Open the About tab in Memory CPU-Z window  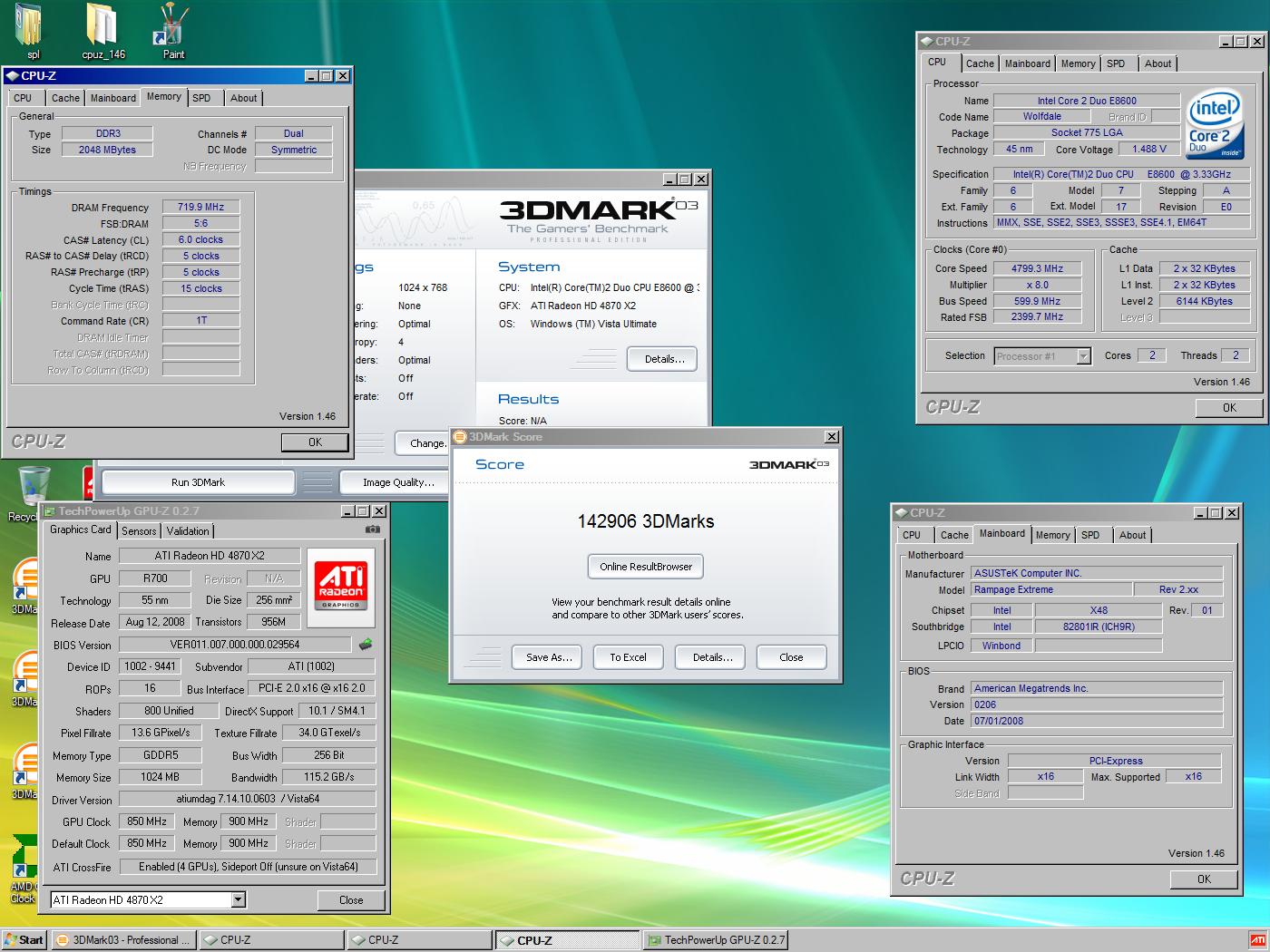(x=243, y=98)
